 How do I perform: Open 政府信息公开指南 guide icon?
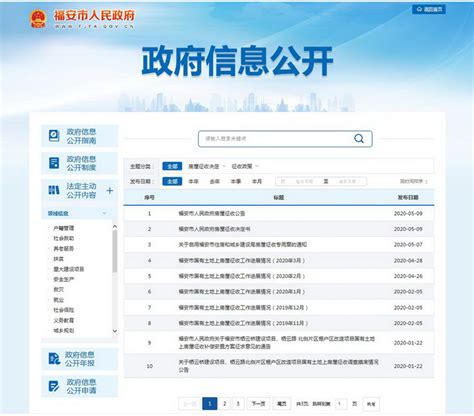point(54,136)
